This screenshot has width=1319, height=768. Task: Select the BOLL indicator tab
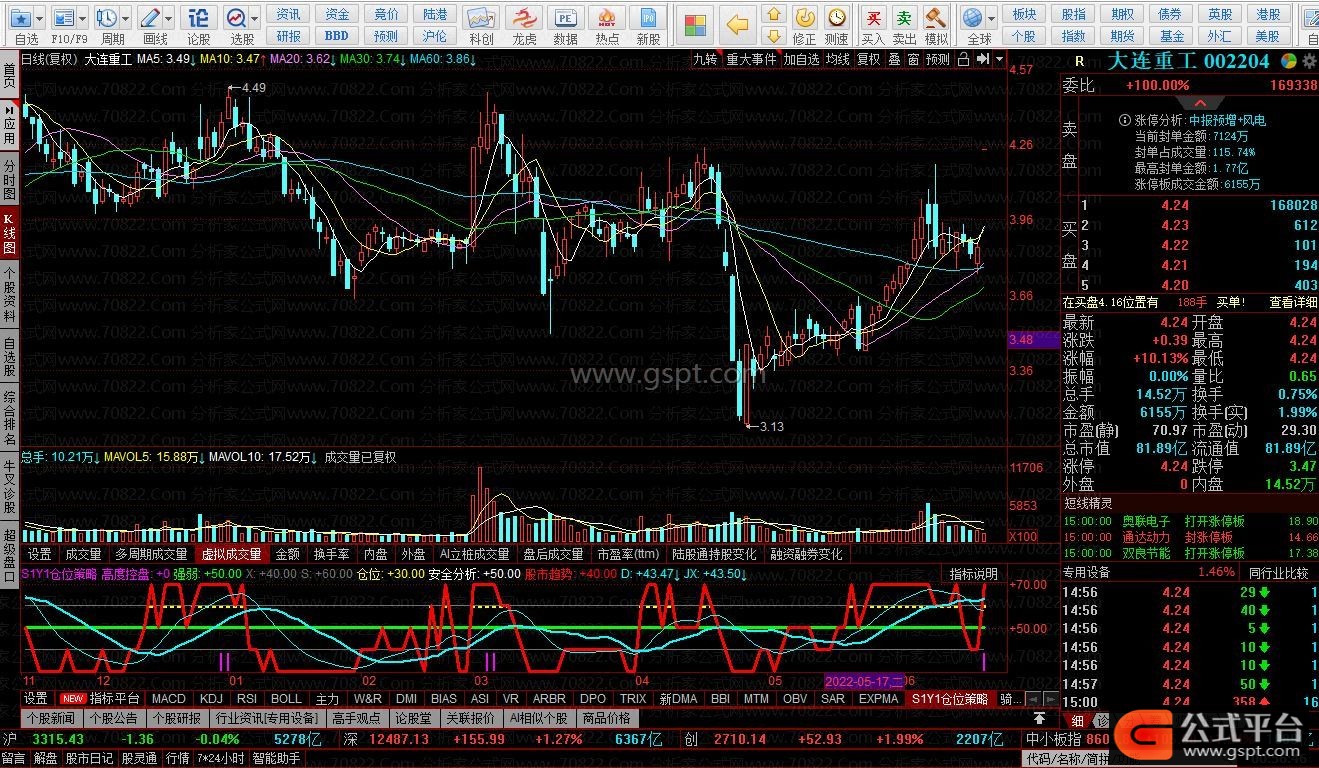click(x=286, y=698)
